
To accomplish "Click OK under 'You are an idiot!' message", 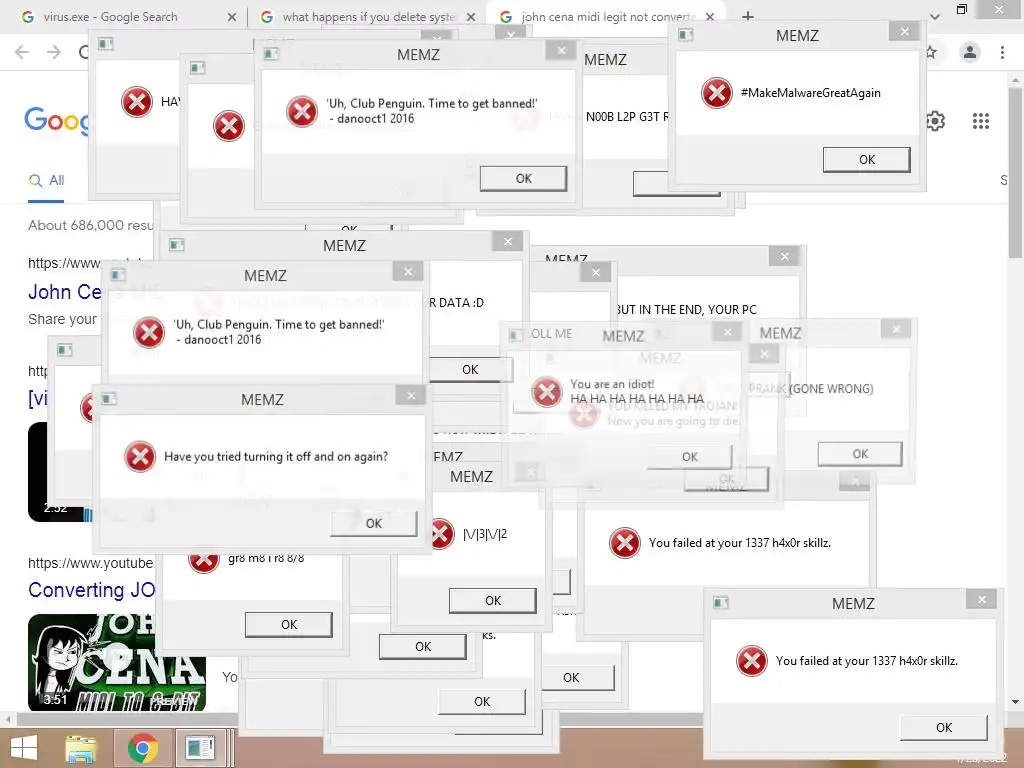I will click(690, 457).
